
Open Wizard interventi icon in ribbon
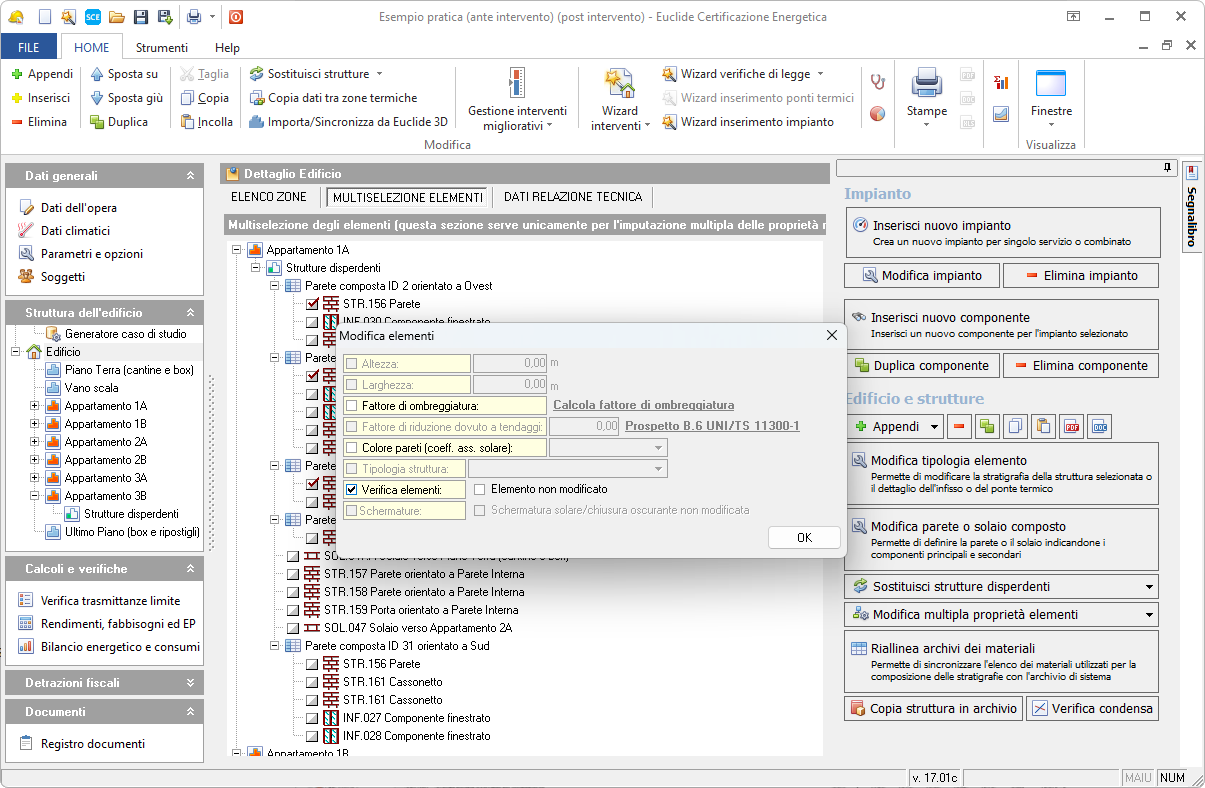click(x=619, y=85)
